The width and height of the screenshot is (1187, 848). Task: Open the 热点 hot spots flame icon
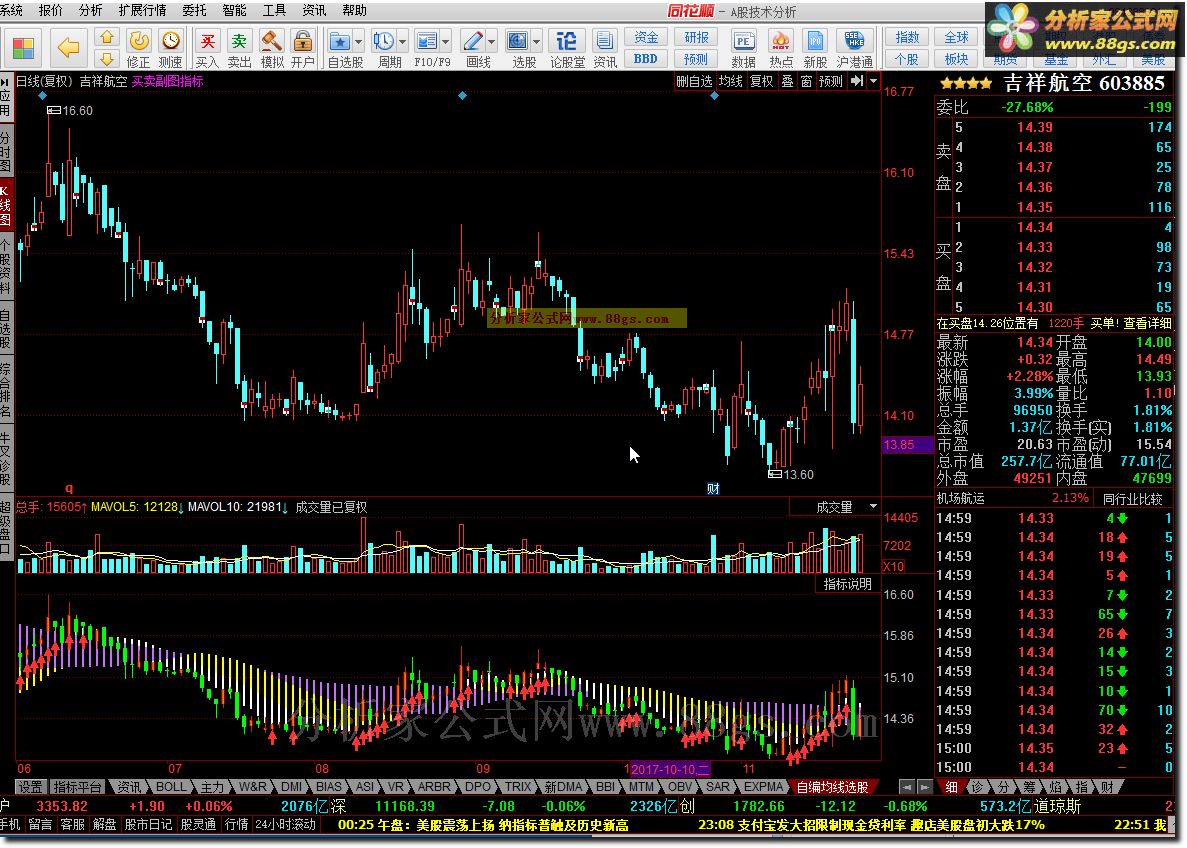tap(780, 48)
